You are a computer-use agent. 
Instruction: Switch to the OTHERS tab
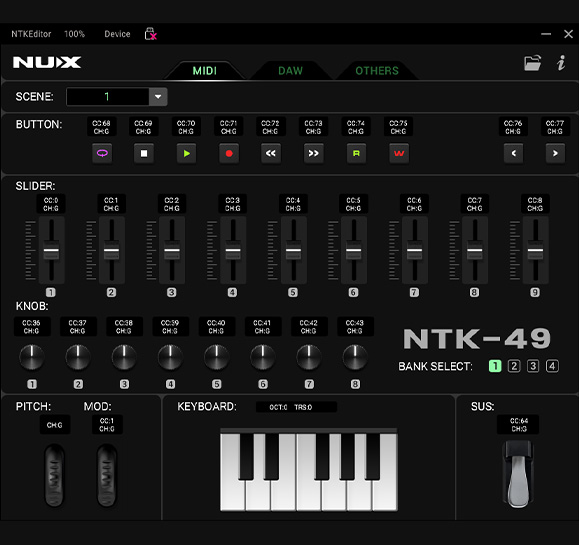click(x=377, y=71)
